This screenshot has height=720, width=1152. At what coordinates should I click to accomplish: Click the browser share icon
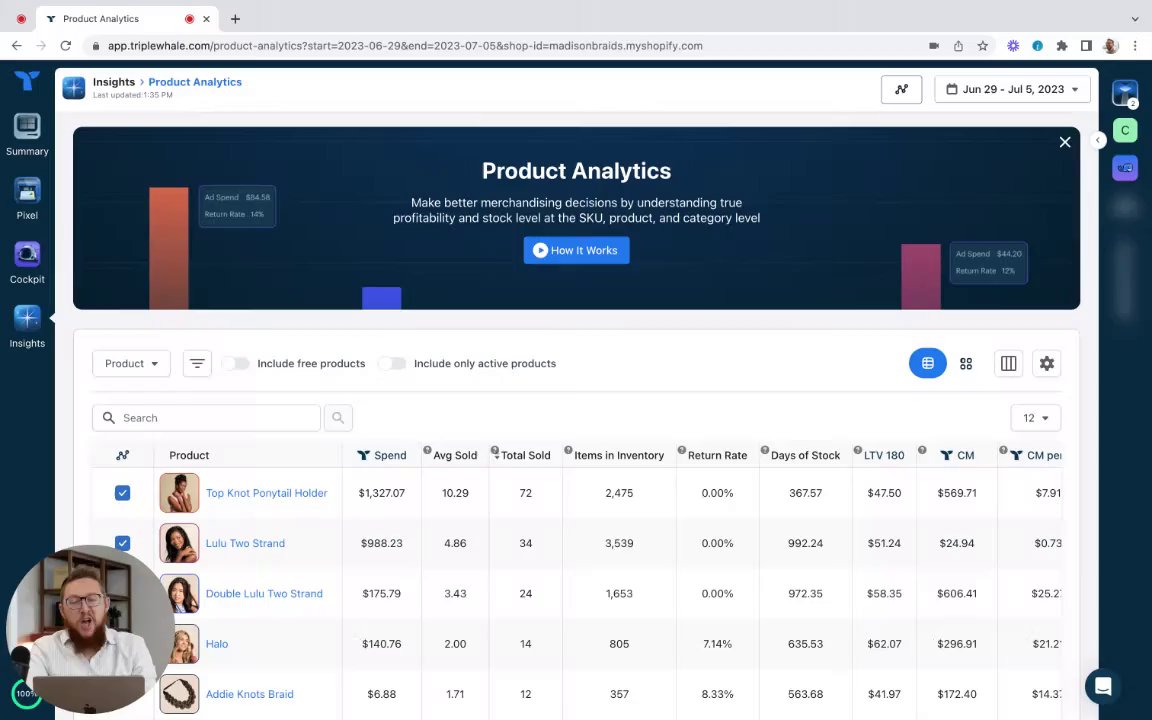pyautogui.click(x=958, y=46)
